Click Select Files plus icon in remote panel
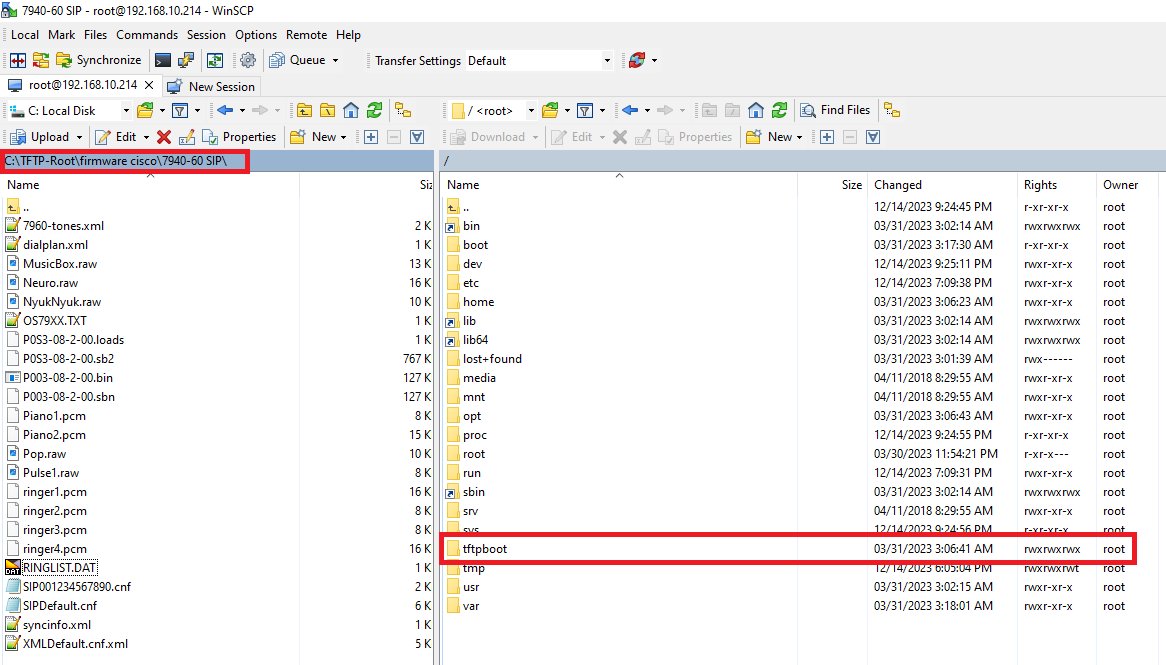This screenshot has width=1166, height=665. (827, 137)
